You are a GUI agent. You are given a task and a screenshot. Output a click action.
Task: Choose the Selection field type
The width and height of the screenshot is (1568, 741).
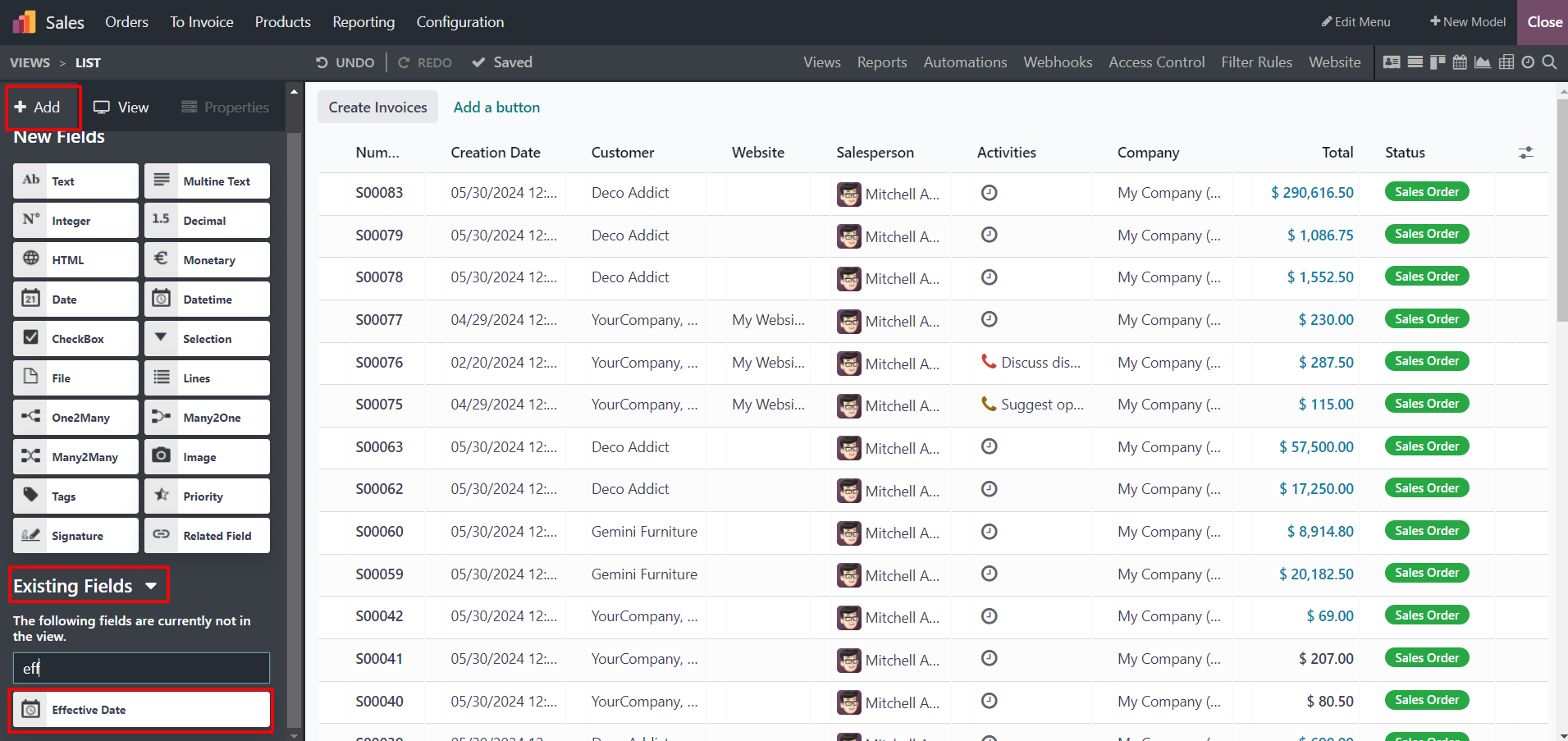pyautogui.click(x=207, y=339)
